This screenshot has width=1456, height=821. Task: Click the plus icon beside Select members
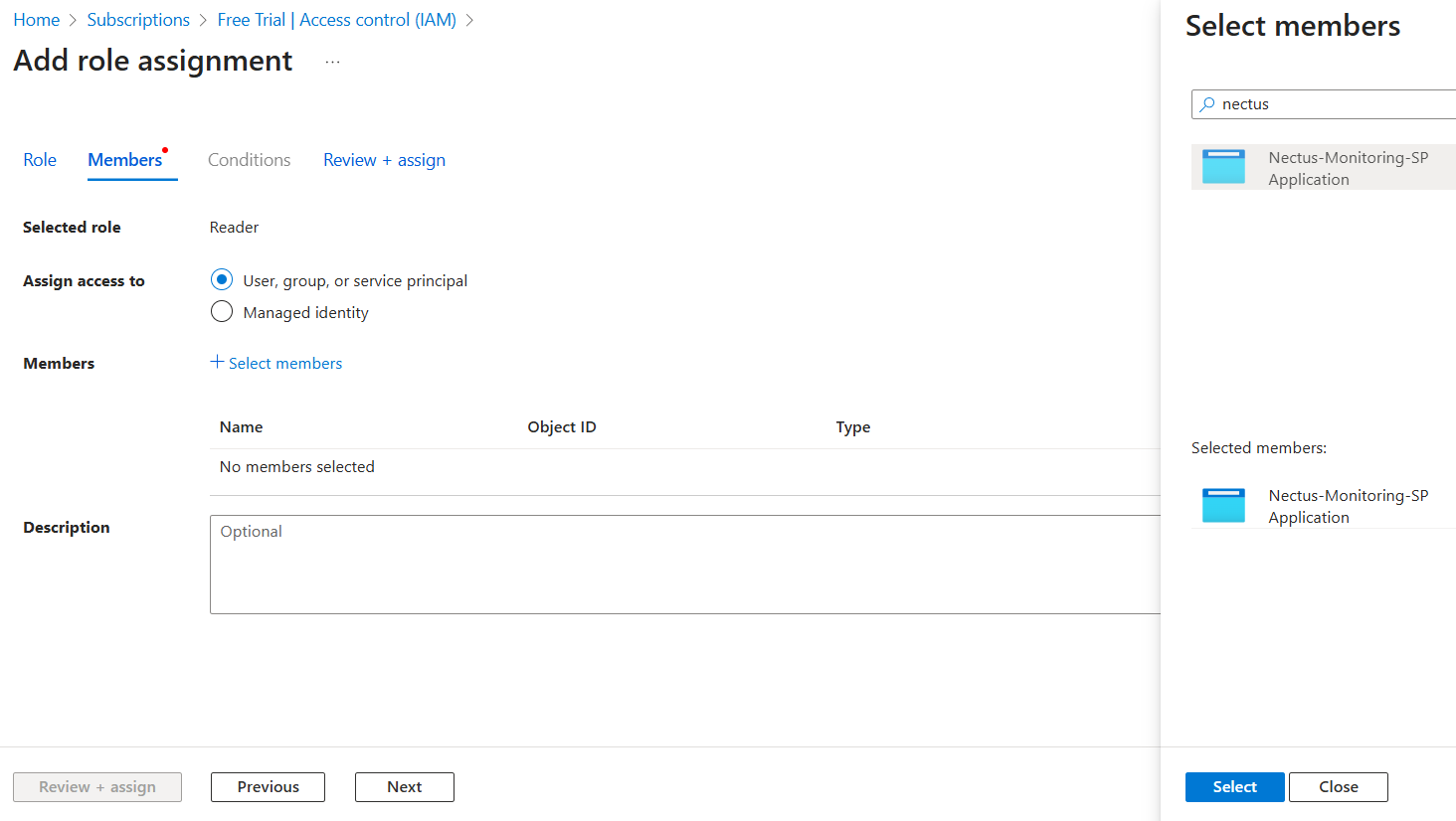(217, 362)
